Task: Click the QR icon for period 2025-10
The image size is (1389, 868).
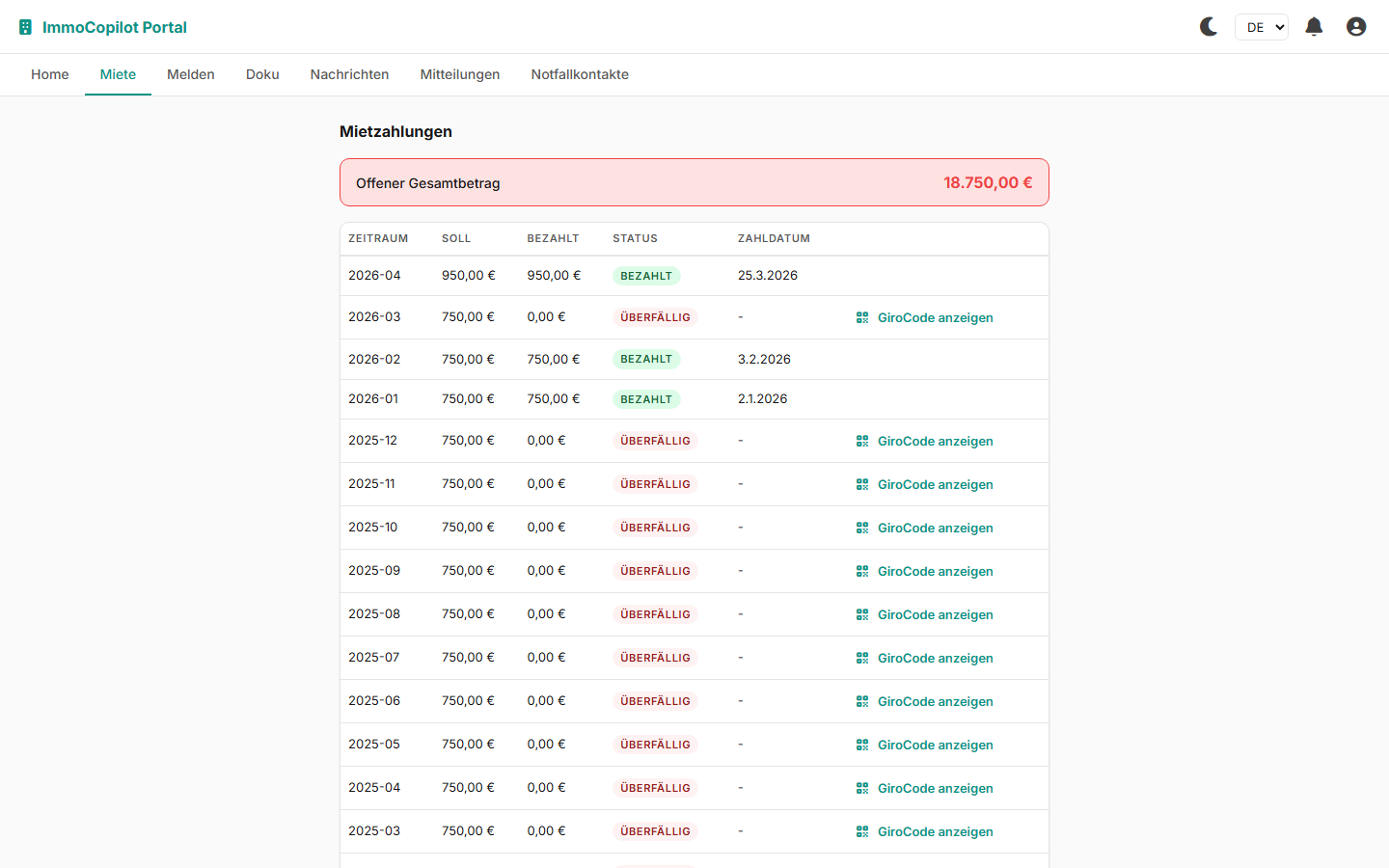Action: (x=862, y=528)
